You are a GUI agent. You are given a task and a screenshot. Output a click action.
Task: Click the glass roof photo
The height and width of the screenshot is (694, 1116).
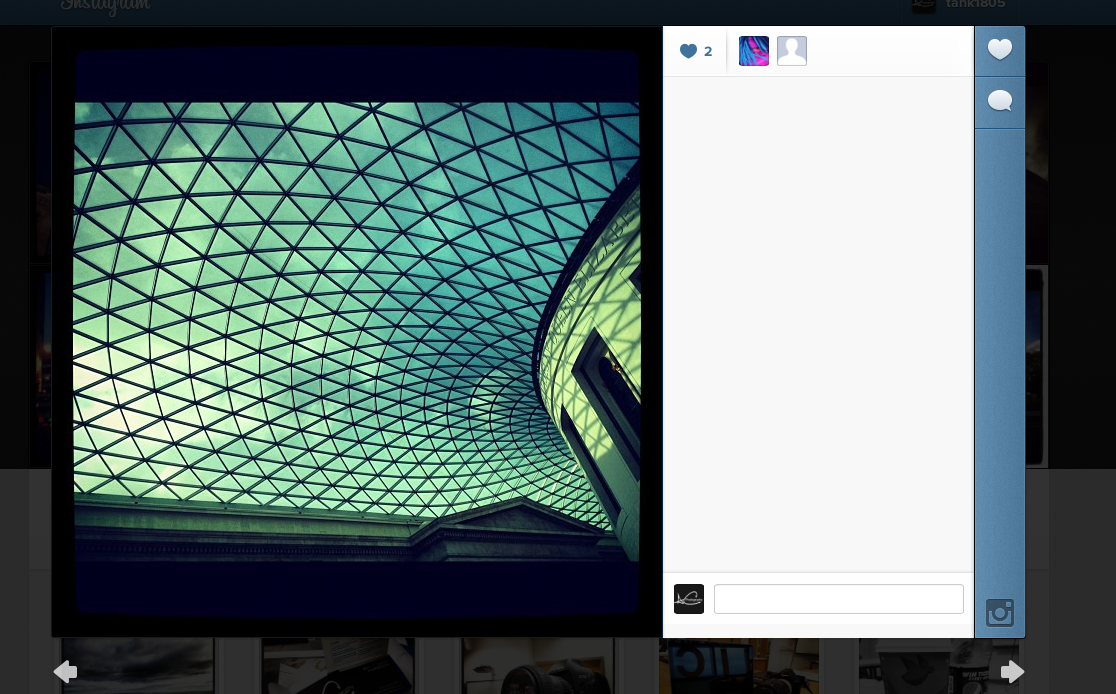(x=357, y=332)
